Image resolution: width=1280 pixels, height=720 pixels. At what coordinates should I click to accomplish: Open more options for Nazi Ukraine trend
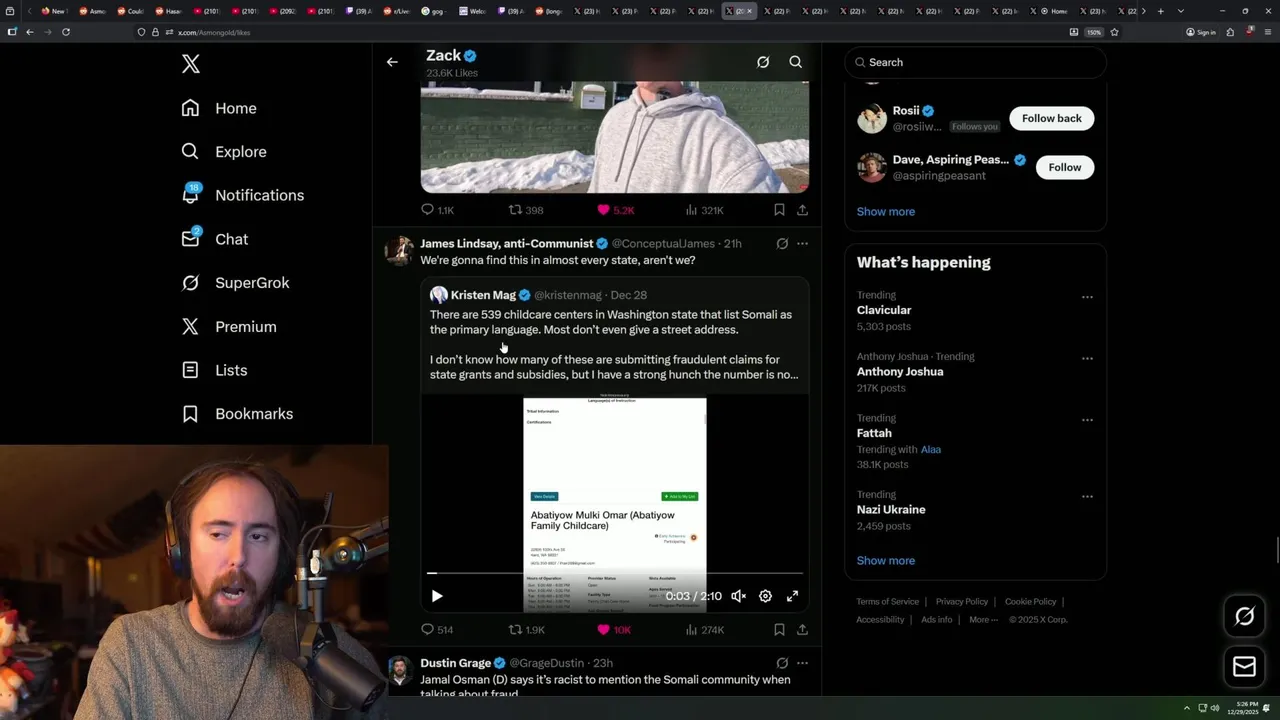tap(1087, 496)
